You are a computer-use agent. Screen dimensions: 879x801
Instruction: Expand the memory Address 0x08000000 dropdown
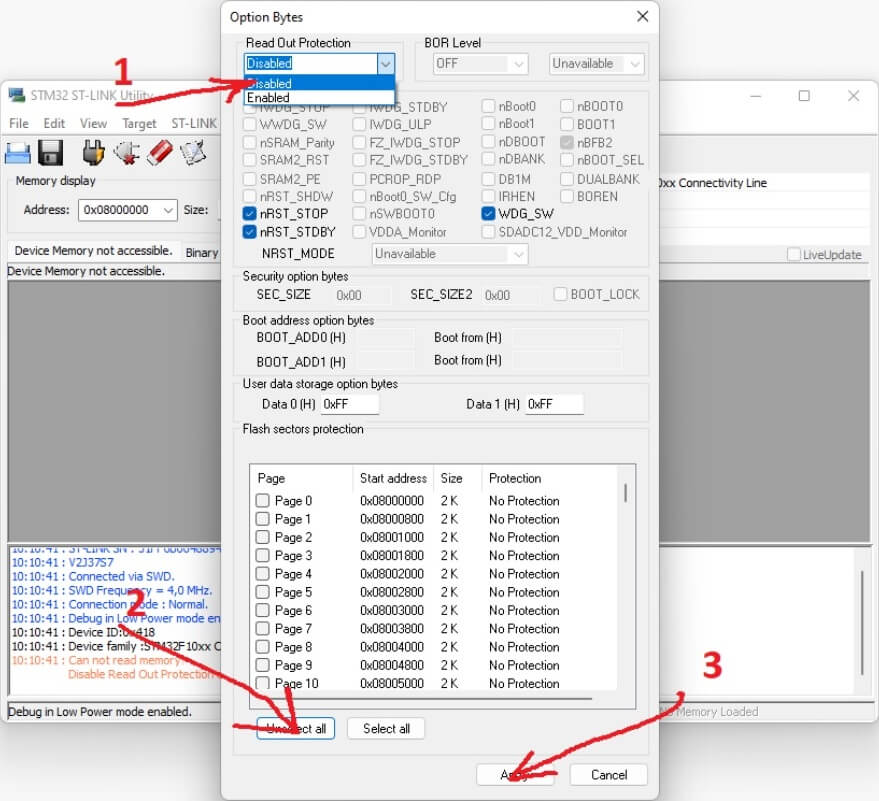[x=168, y=210]
